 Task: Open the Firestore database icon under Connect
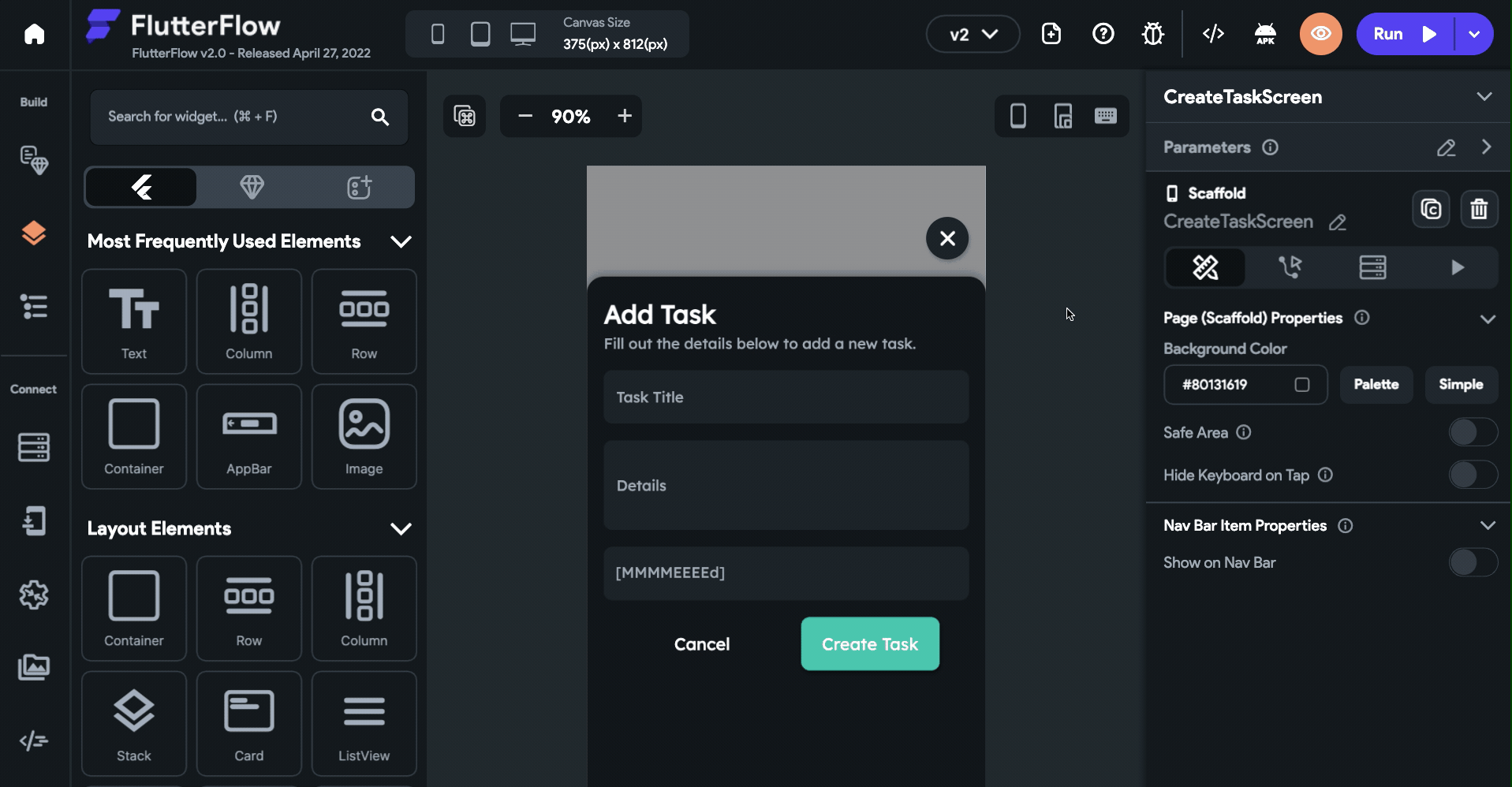click(x=34, y=447)
